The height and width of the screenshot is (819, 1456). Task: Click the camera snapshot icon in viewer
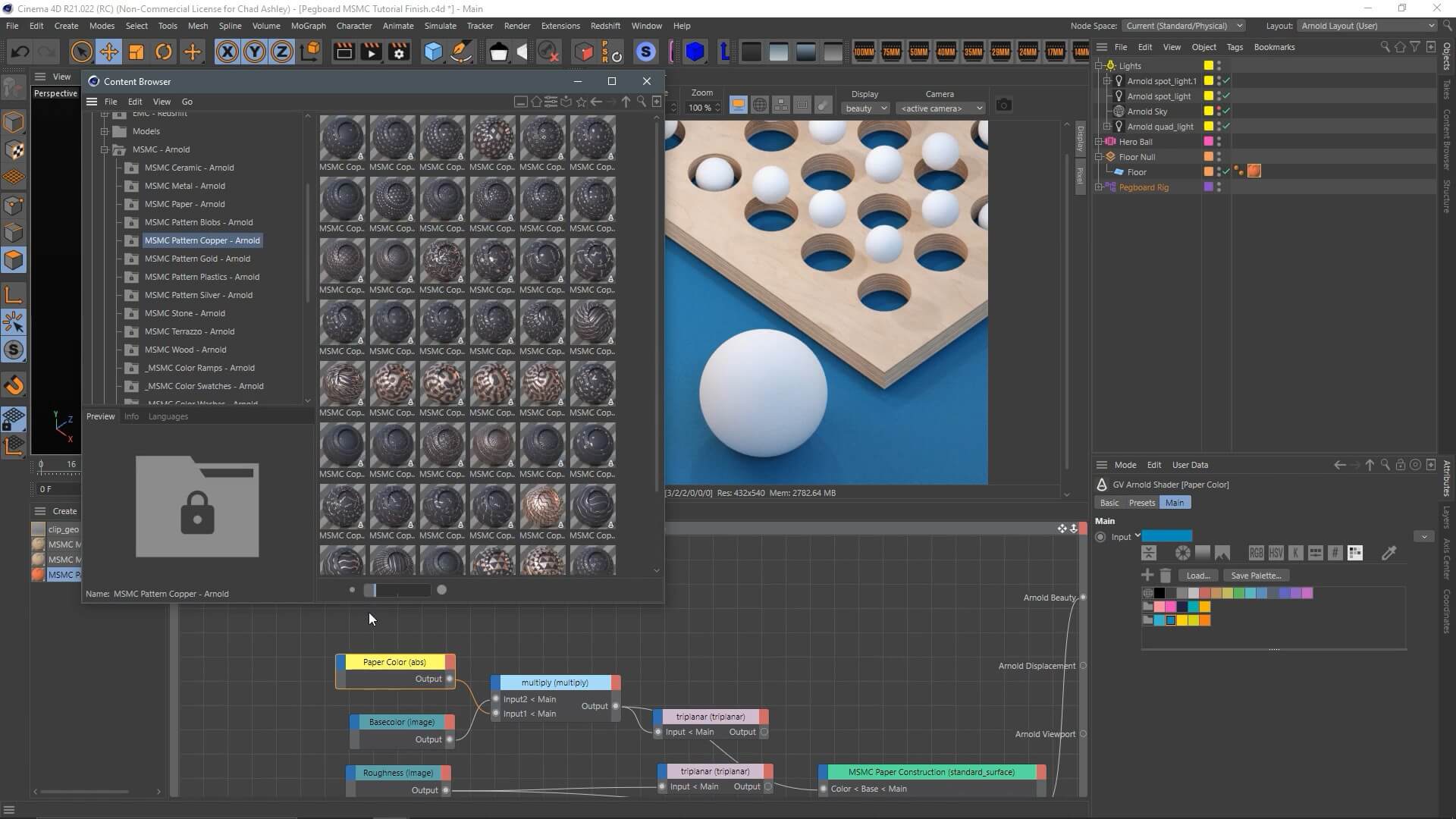click(x=1003, y=105)
